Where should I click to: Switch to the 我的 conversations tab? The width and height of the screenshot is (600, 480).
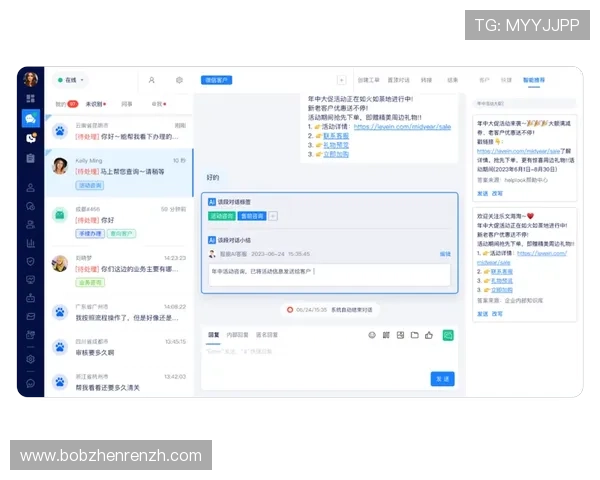[67, 104]
